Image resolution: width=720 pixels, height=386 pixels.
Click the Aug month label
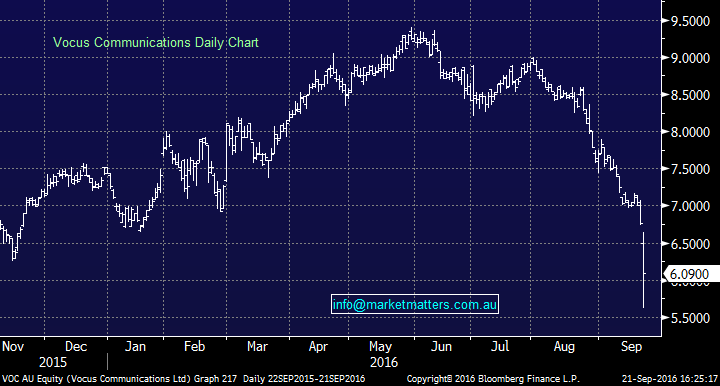(x=564, y=347)
